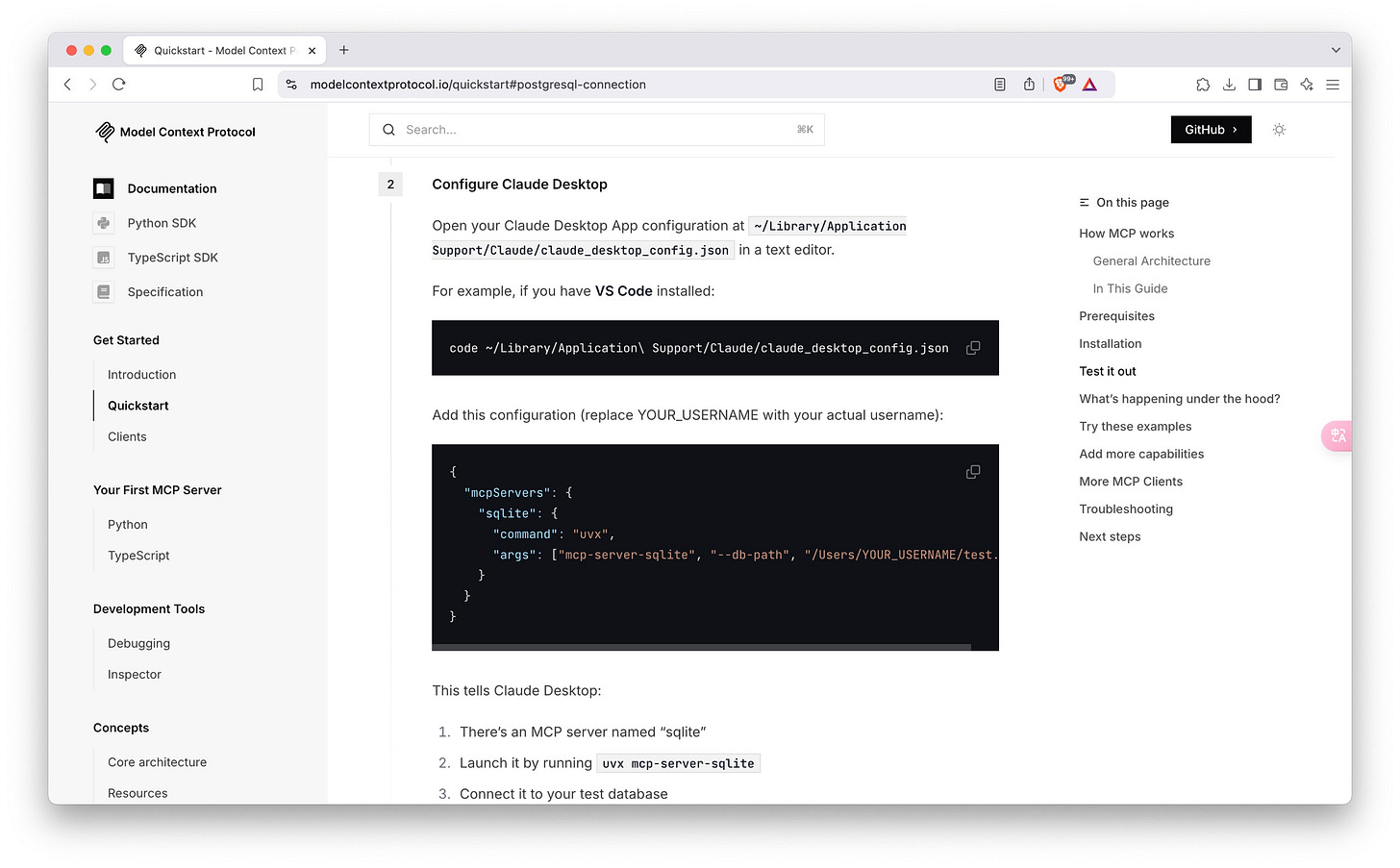Click the address bar URL
Screen dimensions: 1400x868
click(478, 85)
